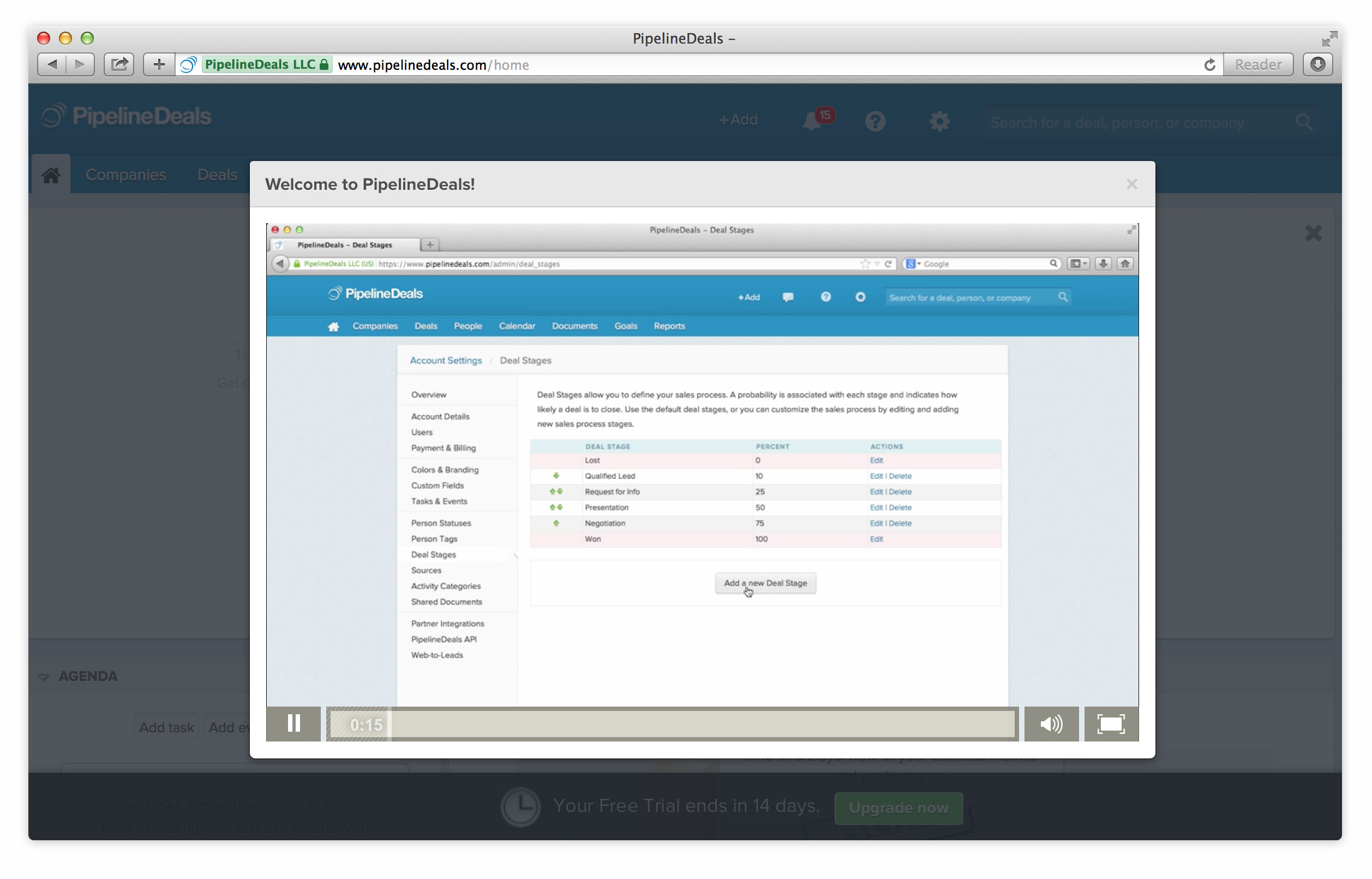The height and width of the screenshot is (879, 1372).
Task: Click the Reader button in Safari
Action: click(x=1259, y=64)
